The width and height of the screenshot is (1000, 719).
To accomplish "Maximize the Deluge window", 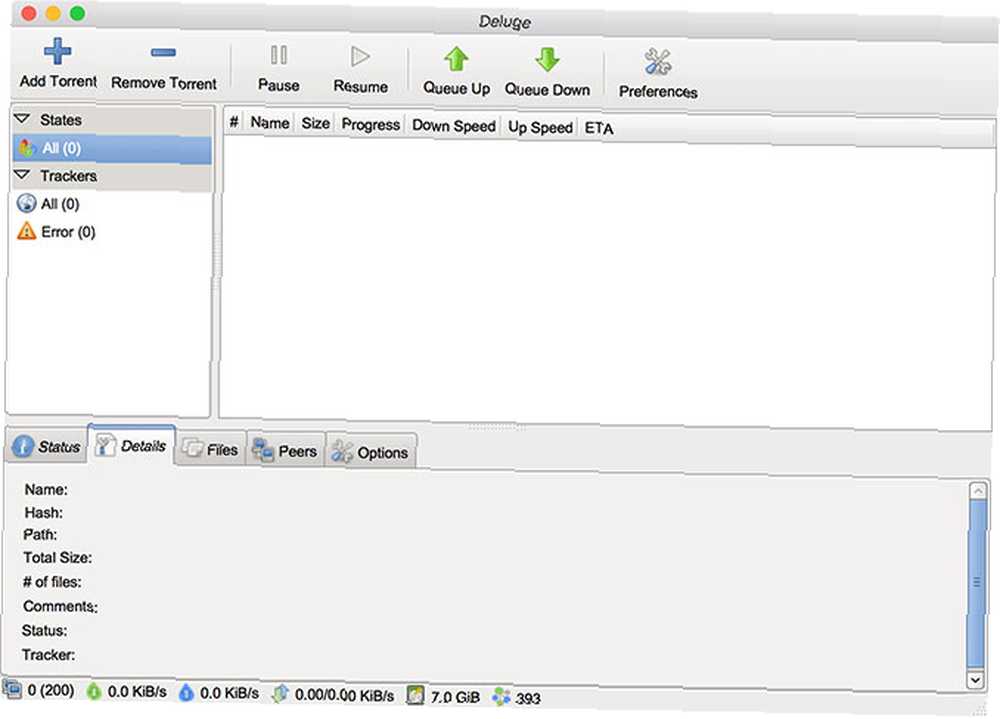I will pos(77,13).
